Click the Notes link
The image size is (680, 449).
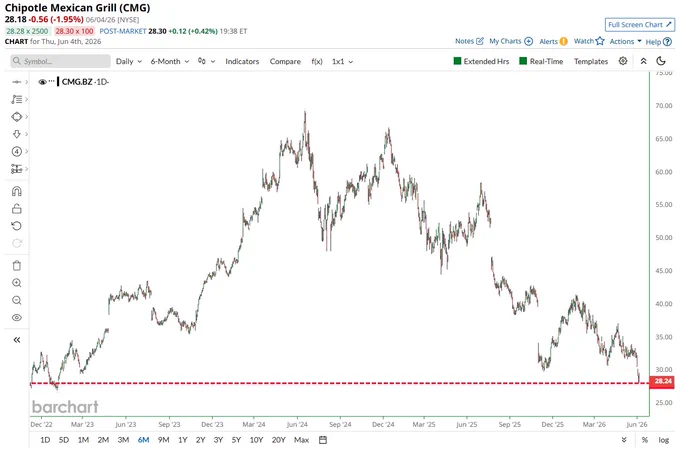(x=464, y=41)
